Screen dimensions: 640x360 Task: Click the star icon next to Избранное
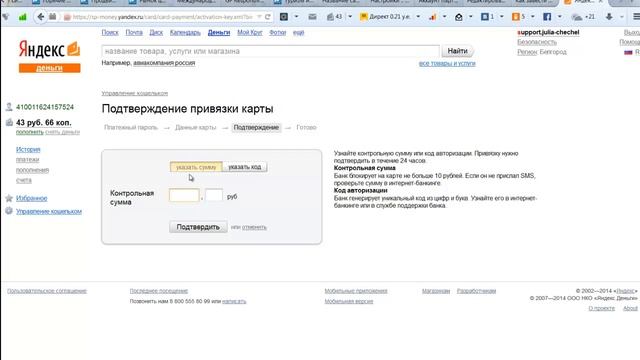pyautogui.click(x=9, y=198)
